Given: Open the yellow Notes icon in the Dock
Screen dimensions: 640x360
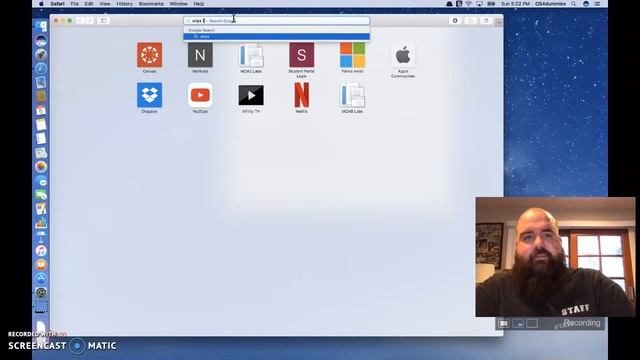Looking at the screenshot, I should (x=41, y=124).
